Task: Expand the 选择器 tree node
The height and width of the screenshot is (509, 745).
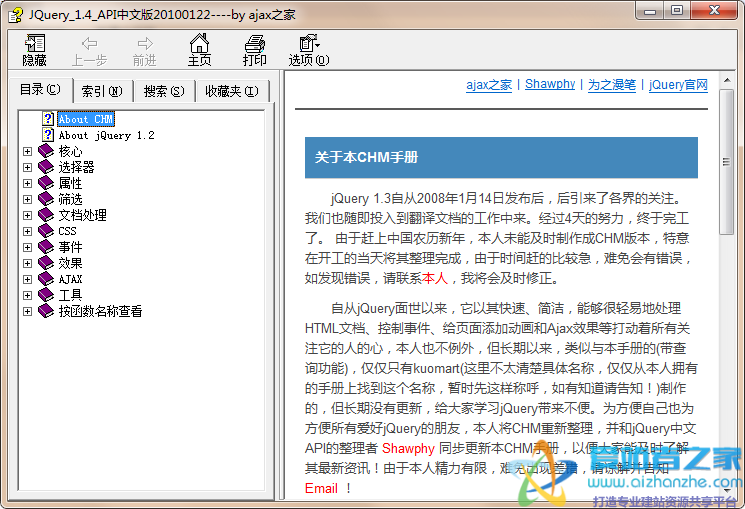Action: click(x=28, y=167)
